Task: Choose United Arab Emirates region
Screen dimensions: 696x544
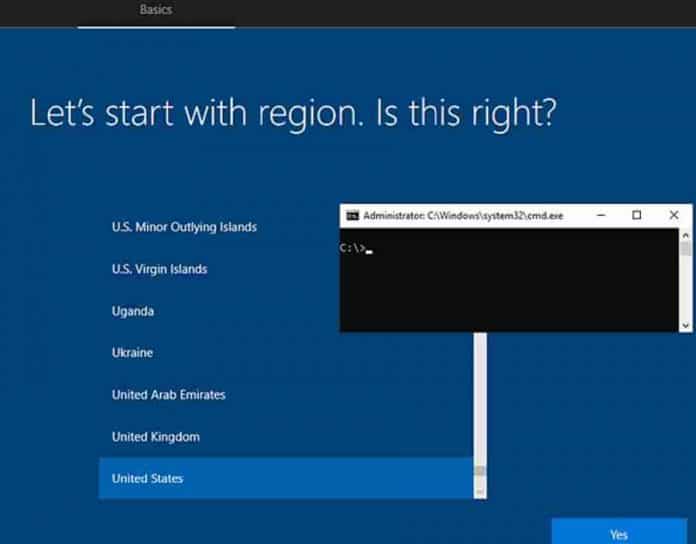Action: point(168,395)
